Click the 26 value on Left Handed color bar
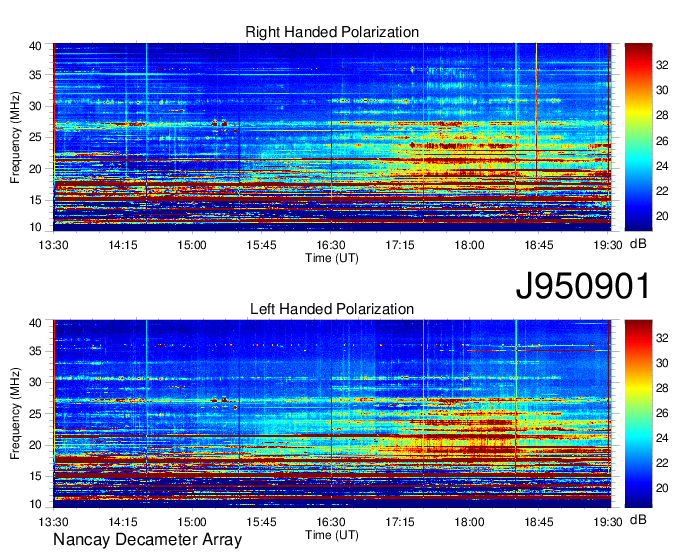 pyautogui.click(x=662, y=413)
